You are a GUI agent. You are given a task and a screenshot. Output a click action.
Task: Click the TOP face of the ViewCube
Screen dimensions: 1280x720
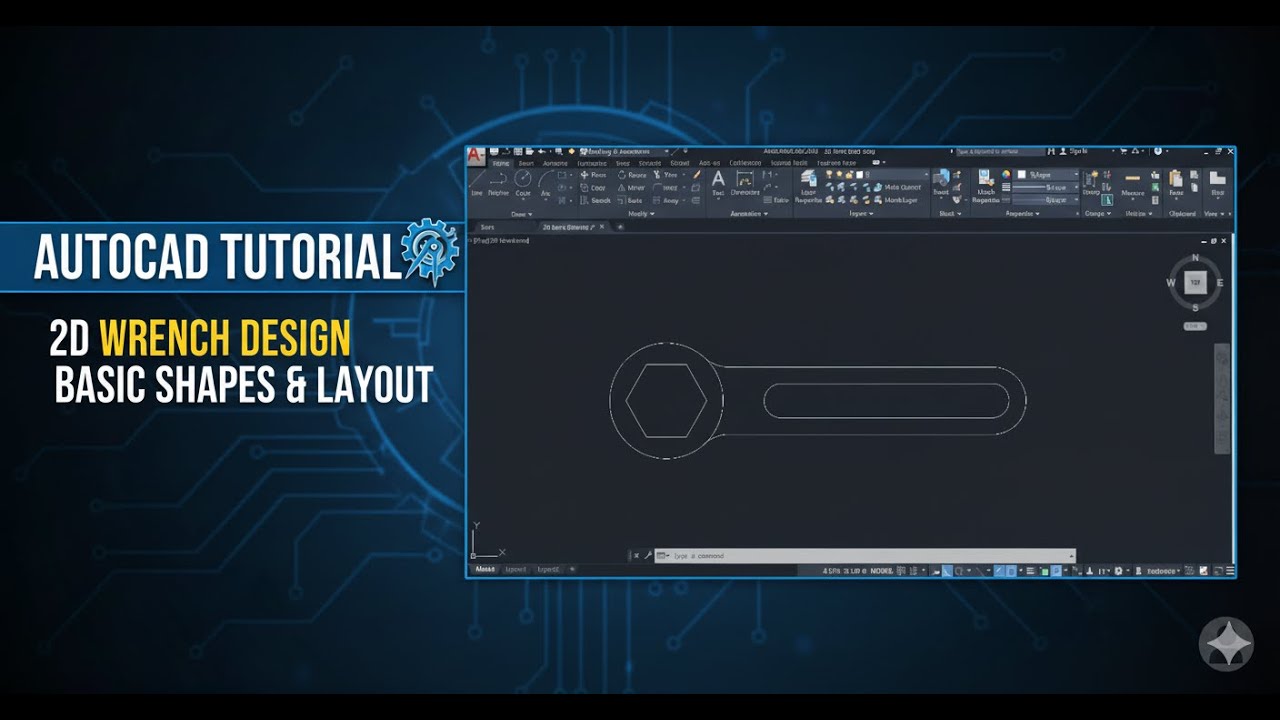1196,283
